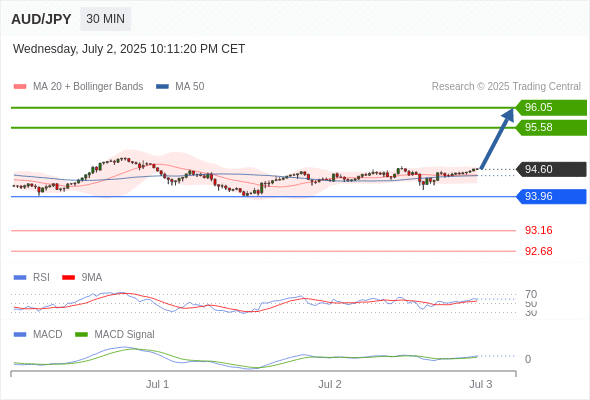Click the AUD/JPY pair title
This screenshot has width=590, height=400.
(x=41, y=19)
